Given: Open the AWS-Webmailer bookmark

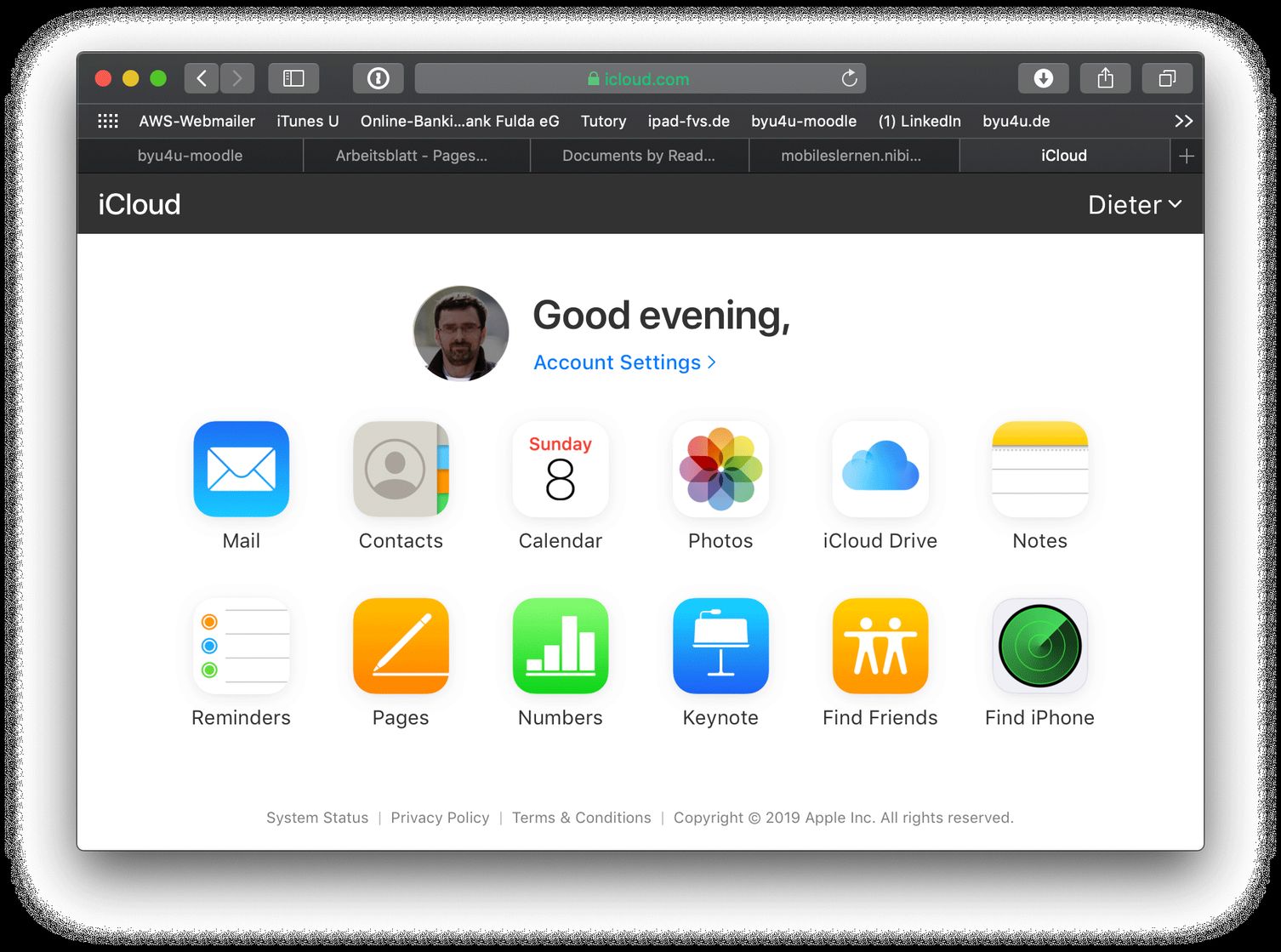Looking at the screenshot, I should (x=196, y=121).
